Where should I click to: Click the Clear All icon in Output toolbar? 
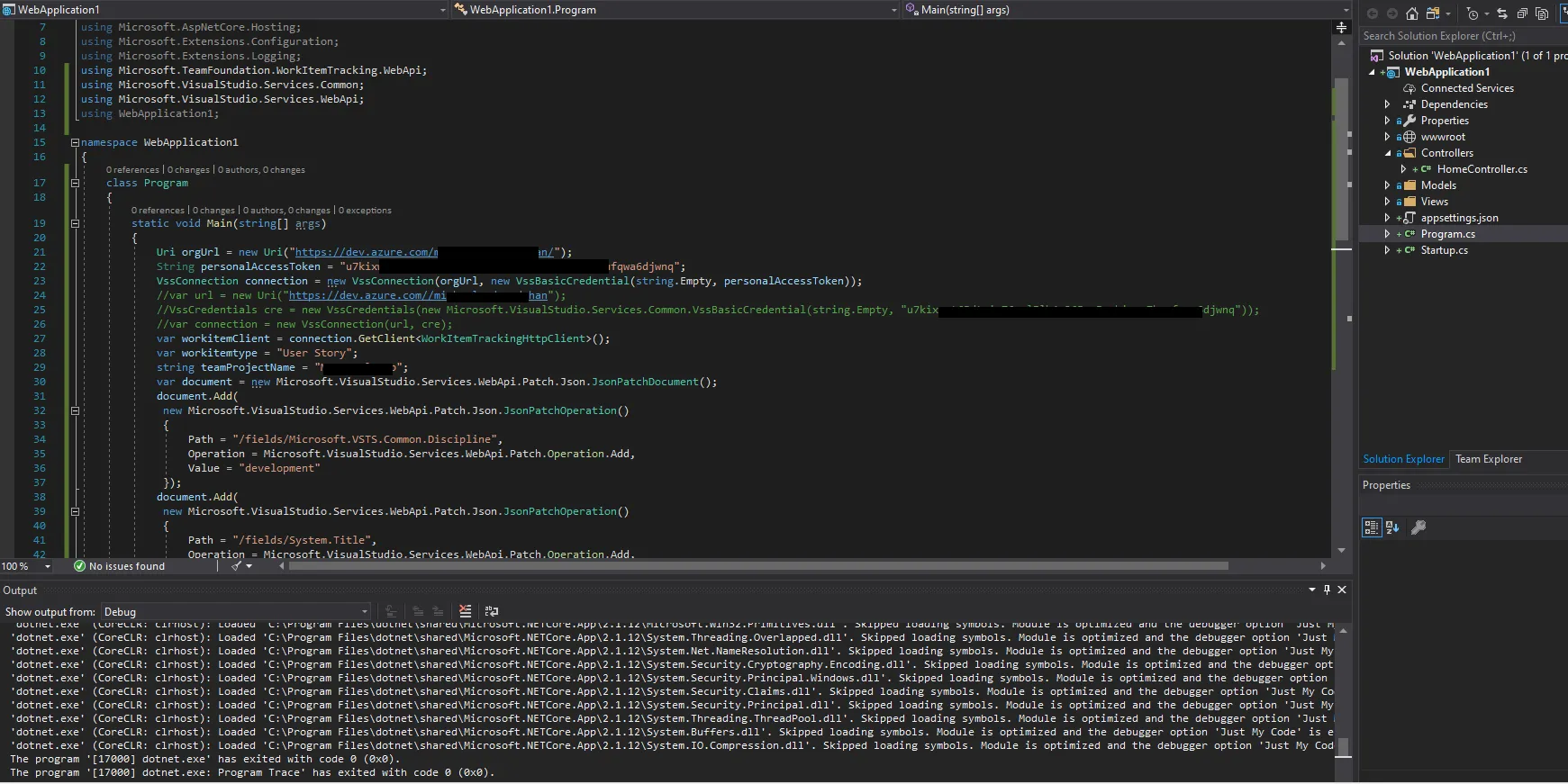[465, 611]
